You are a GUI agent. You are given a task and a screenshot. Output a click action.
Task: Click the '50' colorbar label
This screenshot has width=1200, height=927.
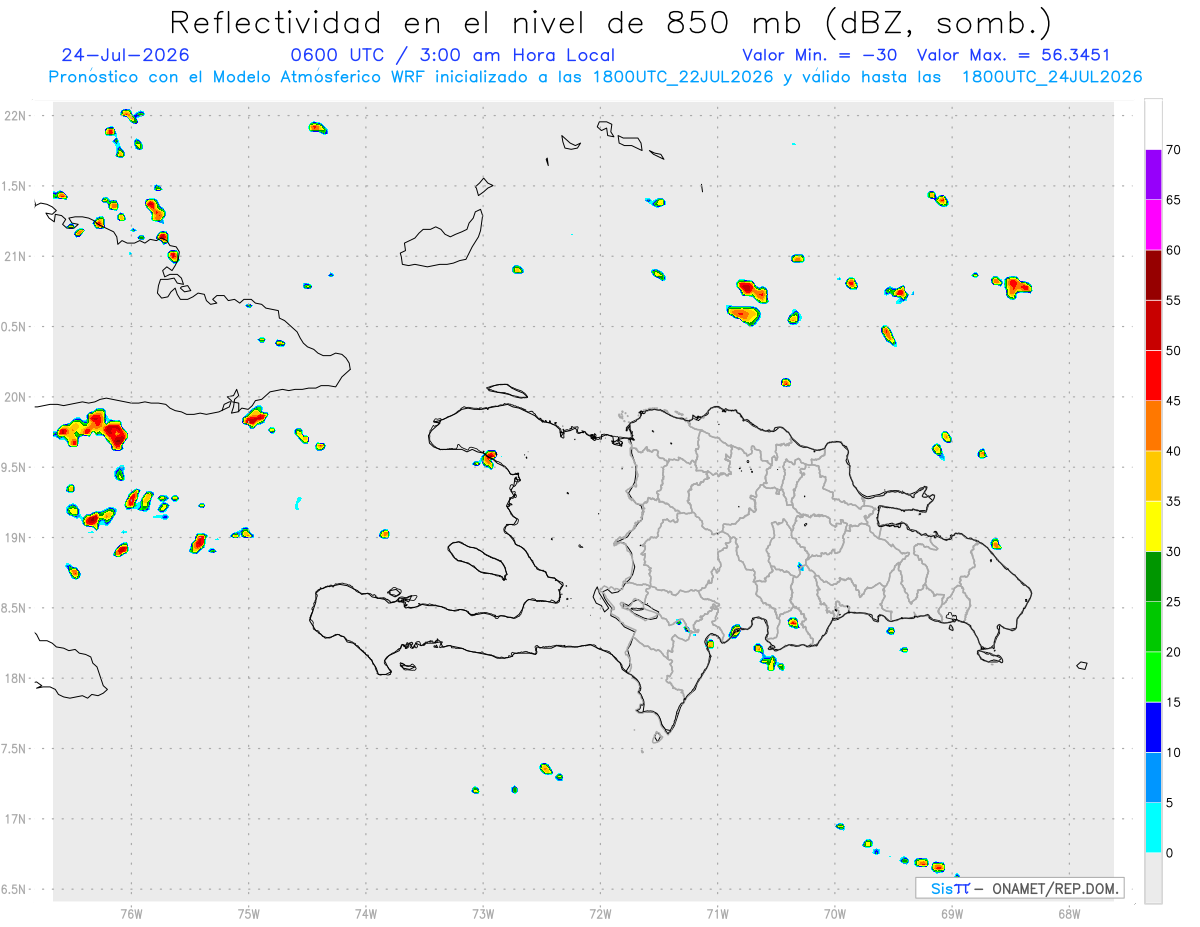tap(1173, 351)
